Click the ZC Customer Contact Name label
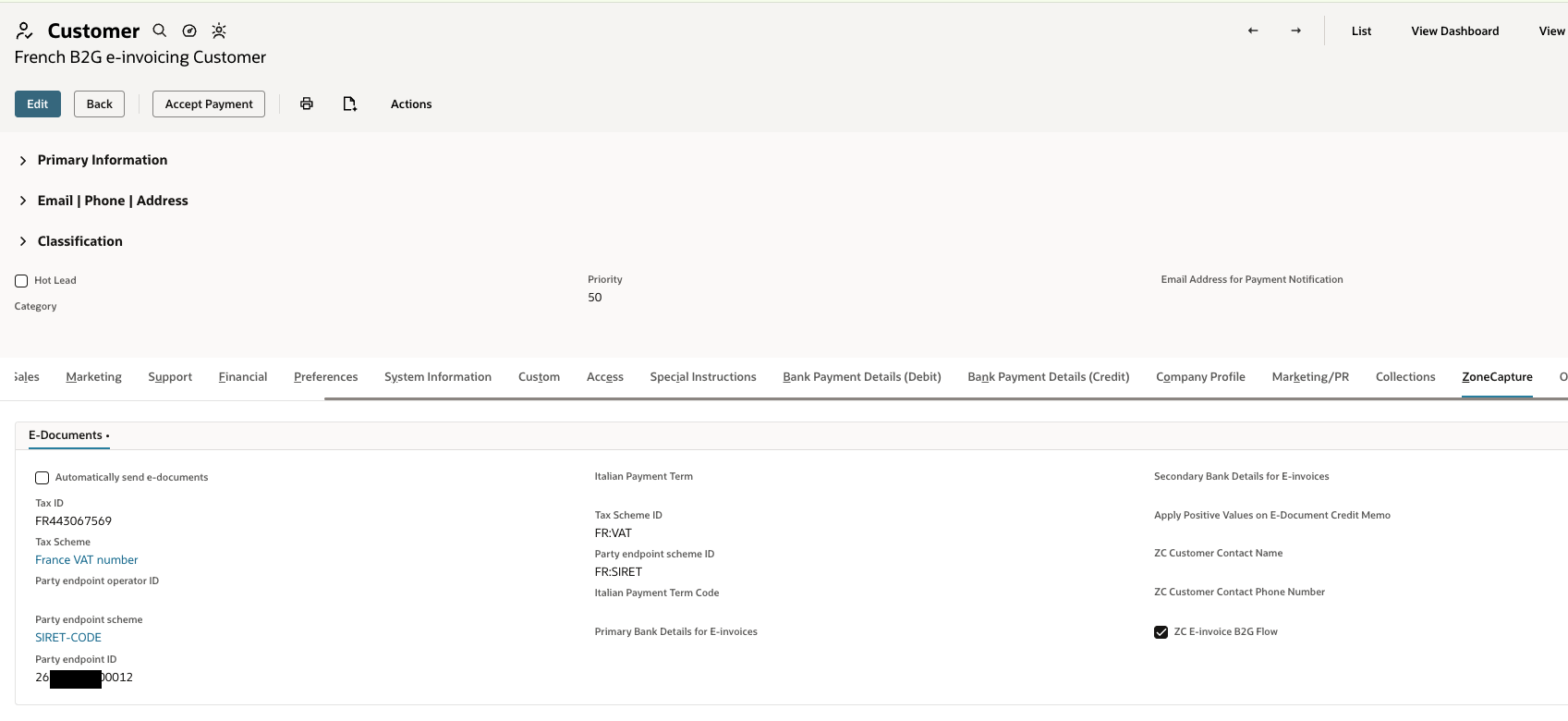This screenshot has height=721, width=1568. coord(1219,553)
